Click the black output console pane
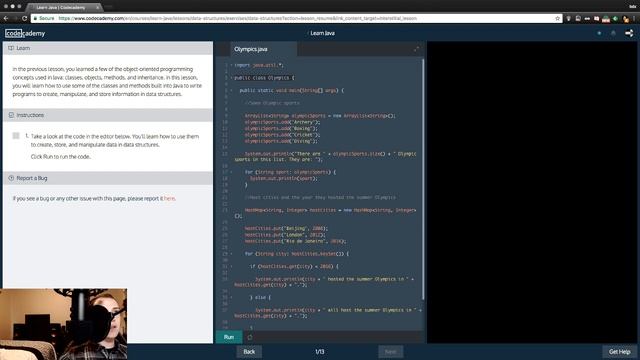The image size is (640, 360). [x=533, y=192]
